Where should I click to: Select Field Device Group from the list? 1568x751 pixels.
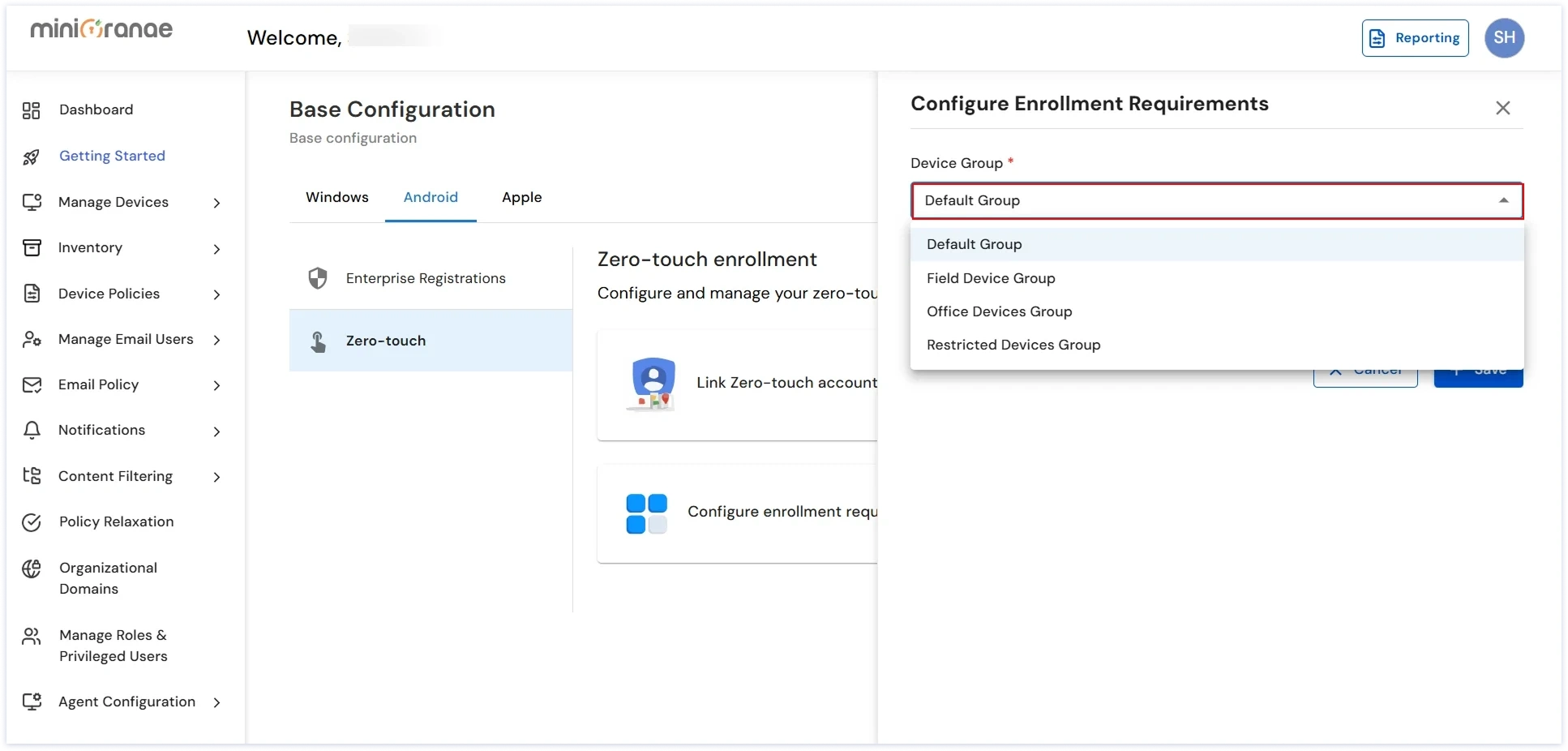(x=990, y=278)
